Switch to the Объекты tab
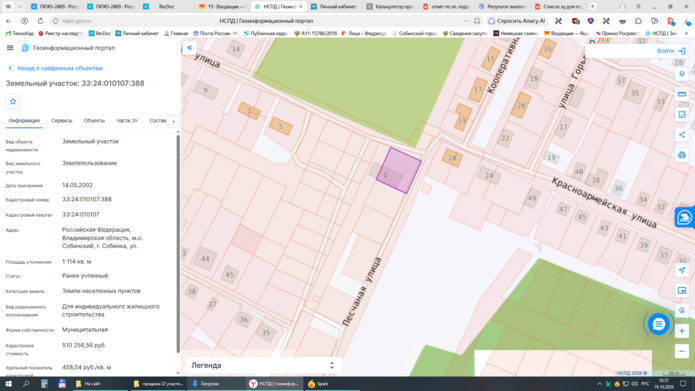The image size is (695, 391). pyautogui.click(x=94, y=121)
